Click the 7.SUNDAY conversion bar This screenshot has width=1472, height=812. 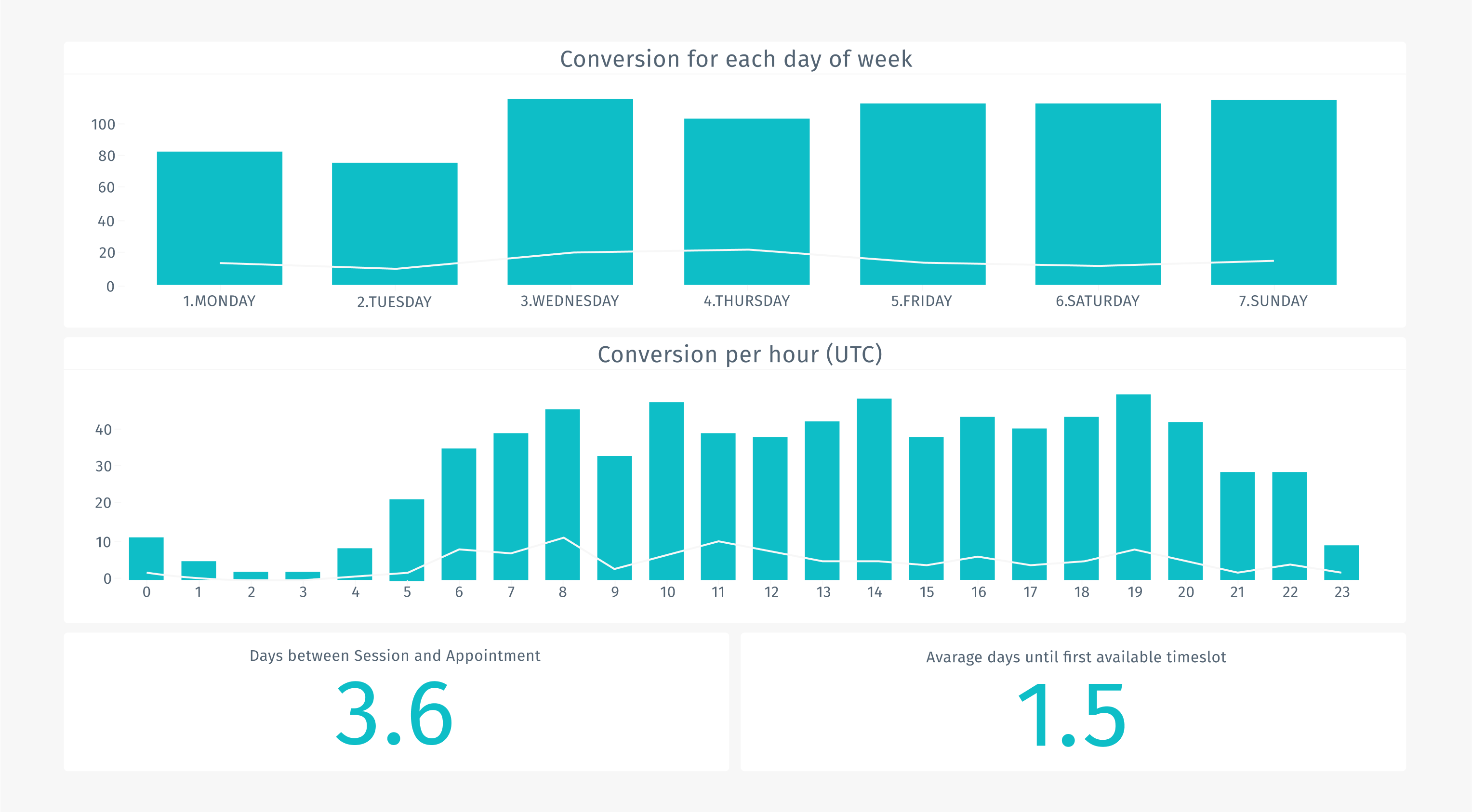(1273, 193)
